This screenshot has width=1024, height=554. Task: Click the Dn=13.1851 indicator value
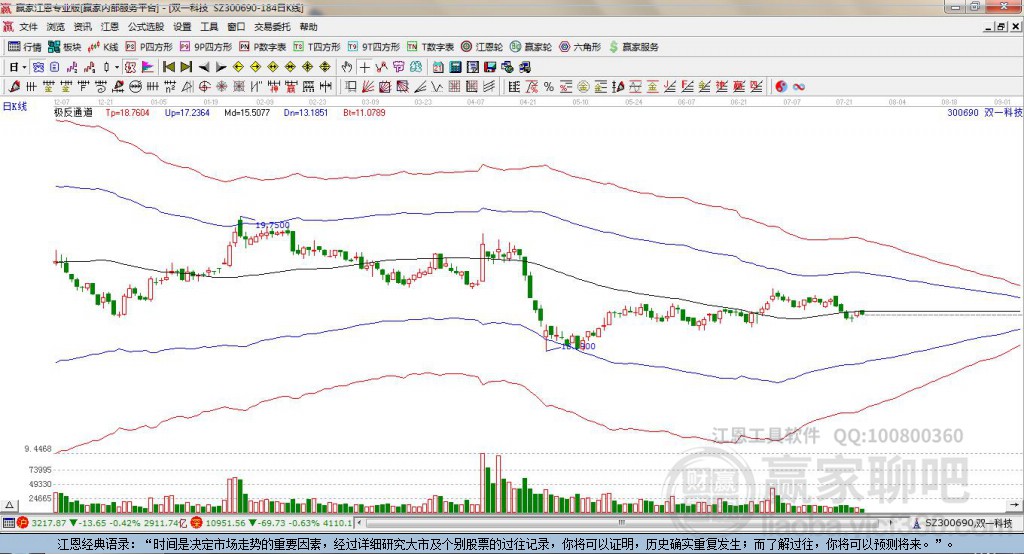pyautogui.click(x=306, y=112)
